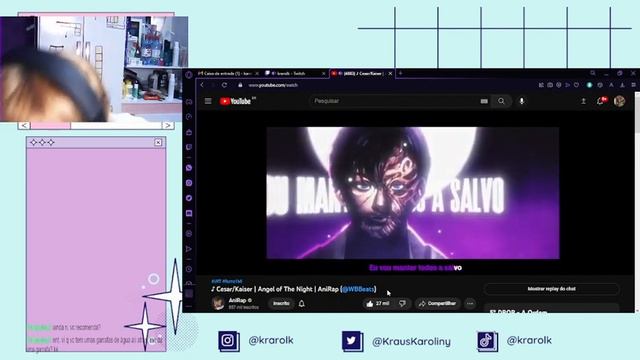The width and height of the screenshot is (640, 360).
Task: Open the Twitch panel in sidebar
Action: [189, 147]
